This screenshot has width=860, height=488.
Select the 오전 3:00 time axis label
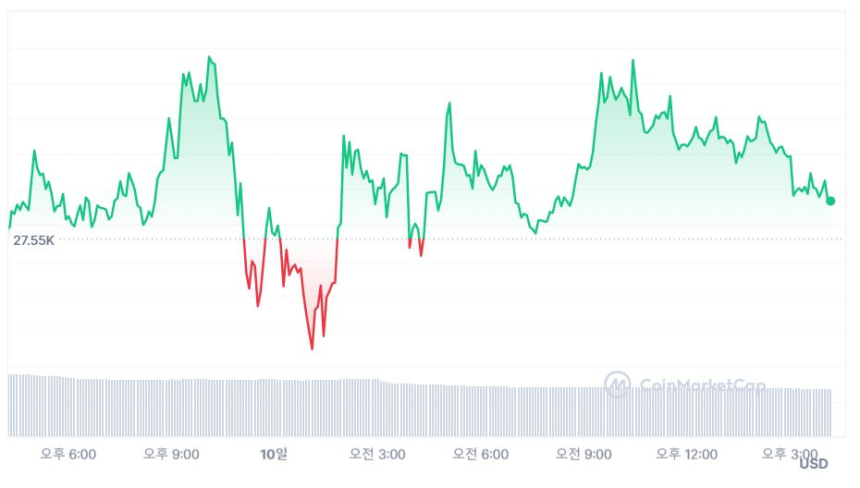(x=377, y=454)
